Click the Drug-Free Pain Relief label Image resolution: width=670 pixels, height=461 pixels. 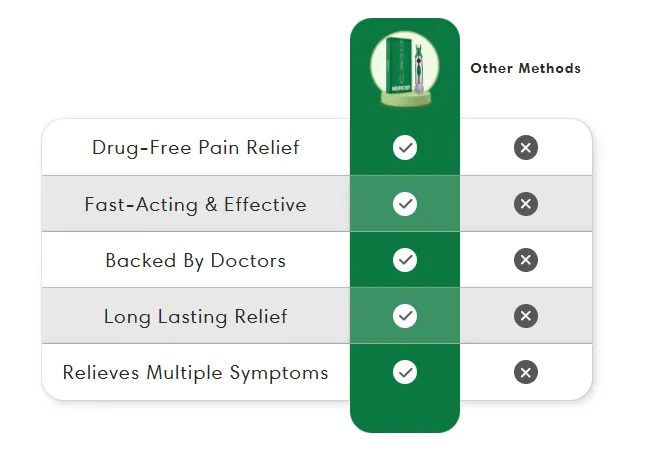pyautogui.click(x=196, y=148)
